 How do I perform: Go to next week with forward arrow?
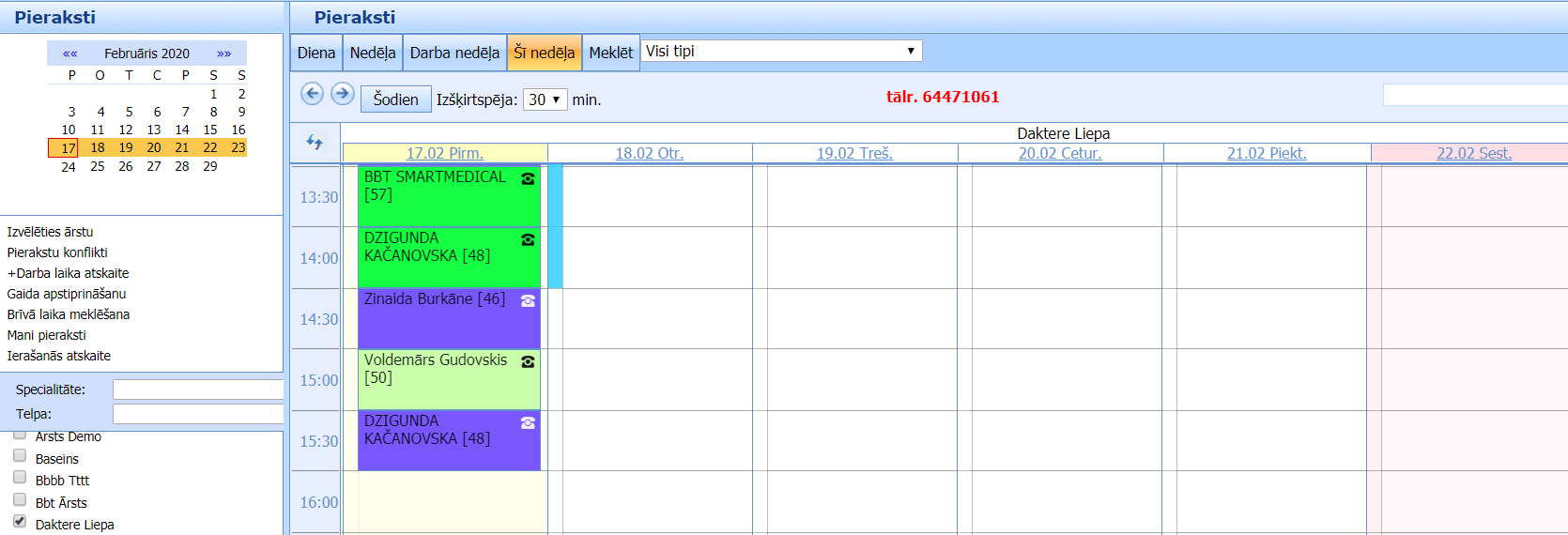[343, 94]
